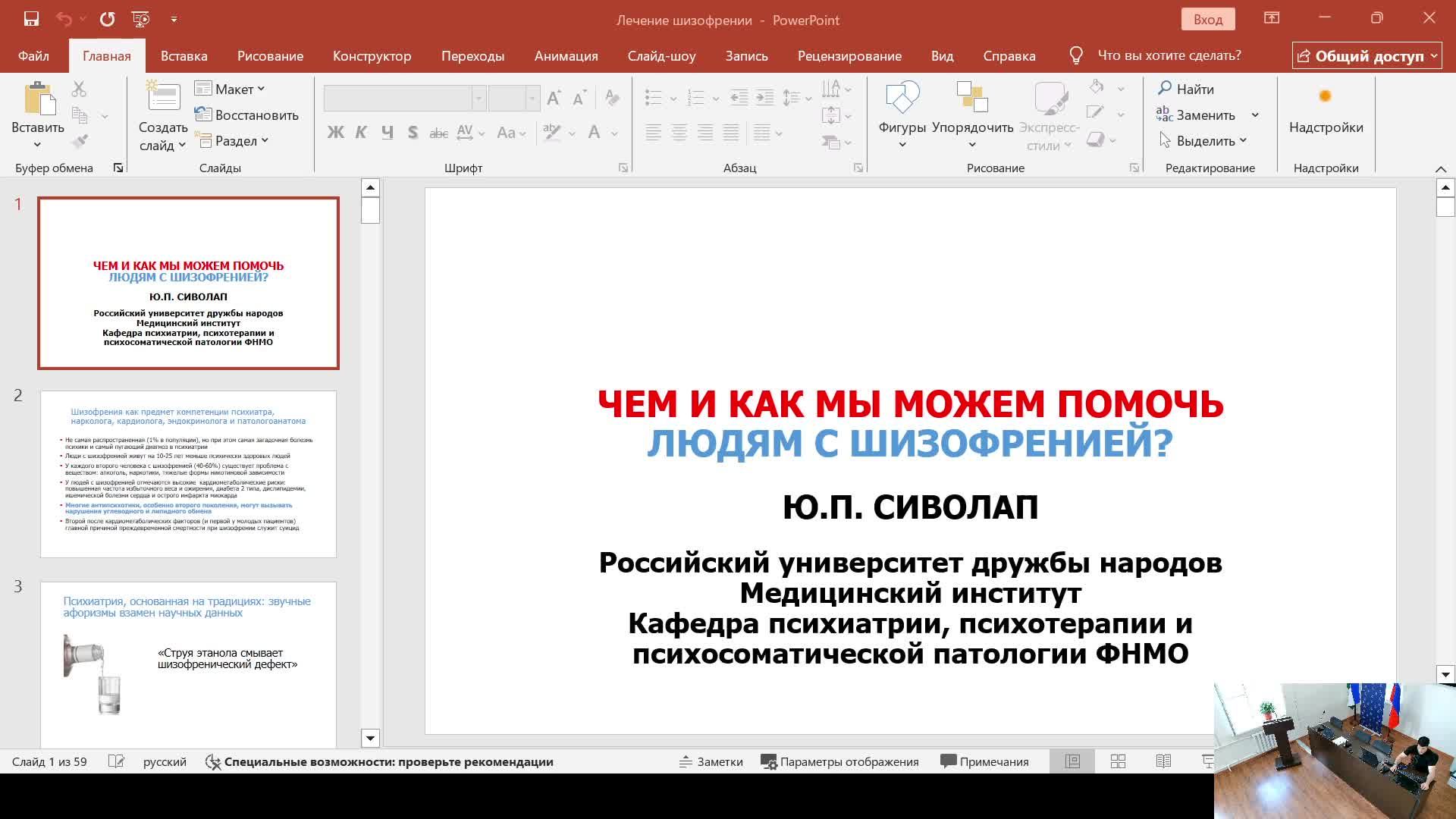Apply strikethrough to text
This screenshot has width=1456, height=819.
coord(438,132)
